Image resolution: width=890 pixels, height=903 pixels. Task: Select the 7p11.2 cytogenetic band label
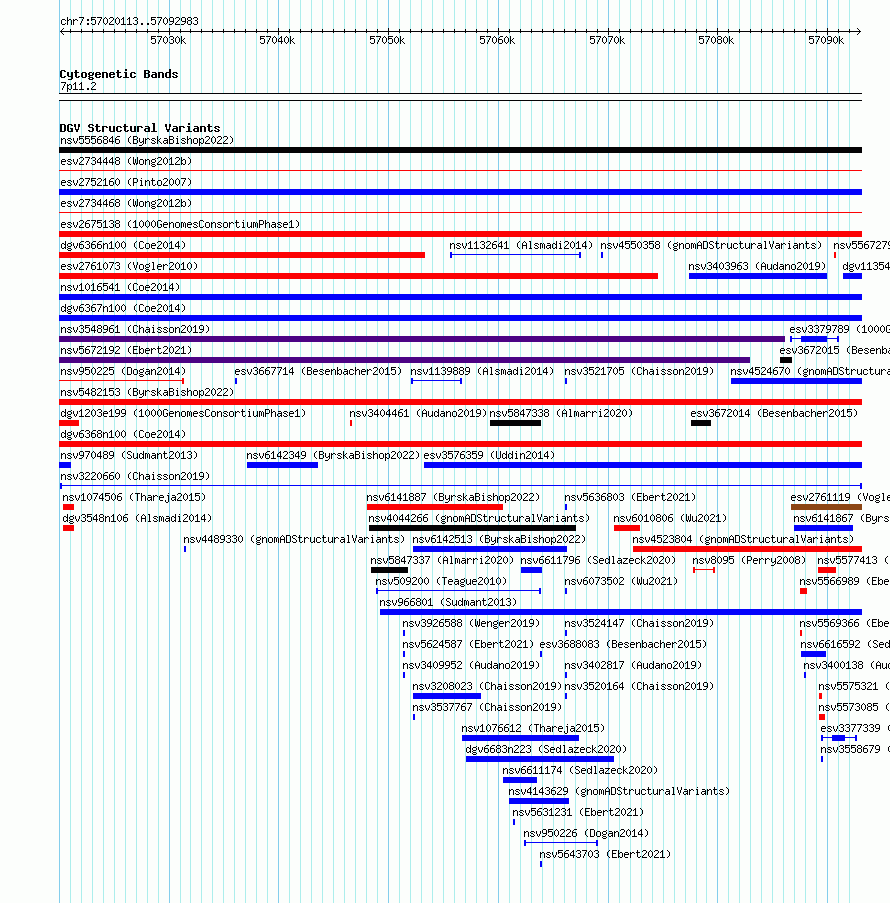78,86
